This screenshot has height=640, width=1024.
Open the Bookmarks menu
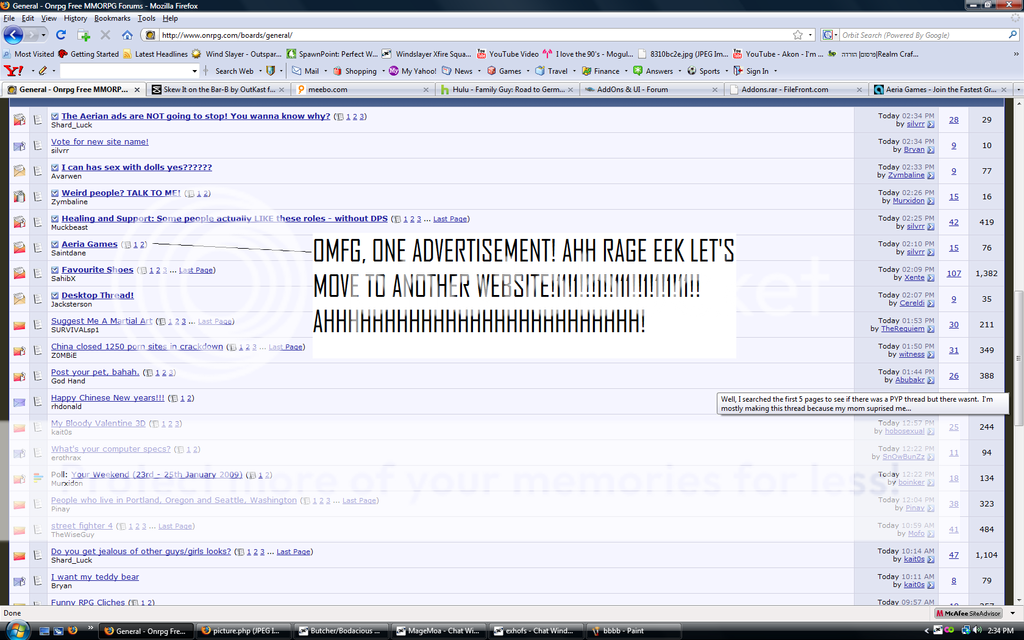pyautogui.click(x=112, y=18)
